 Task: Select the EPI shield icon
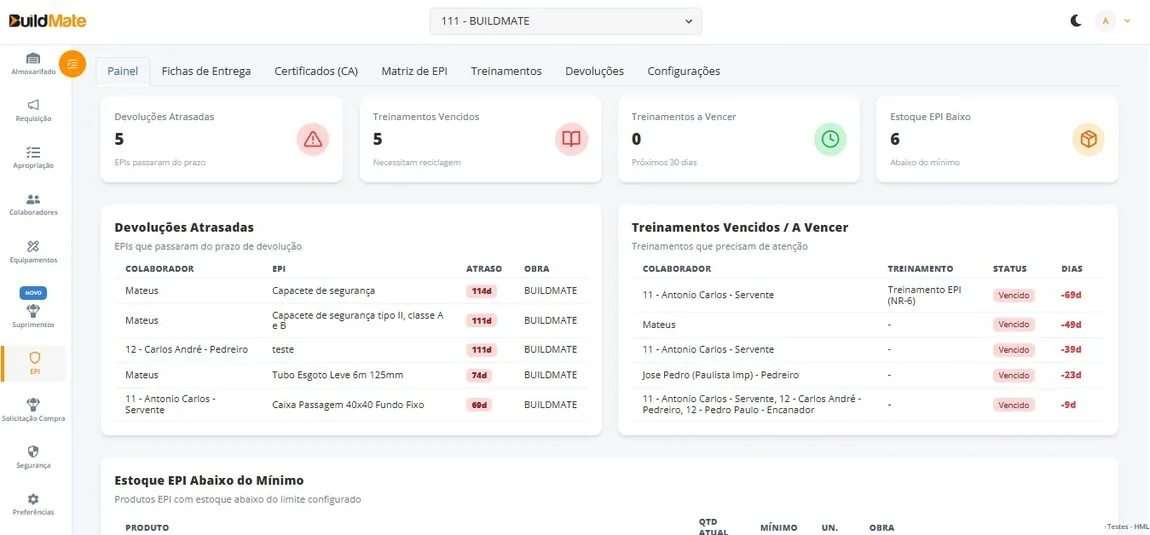(34, 357)
